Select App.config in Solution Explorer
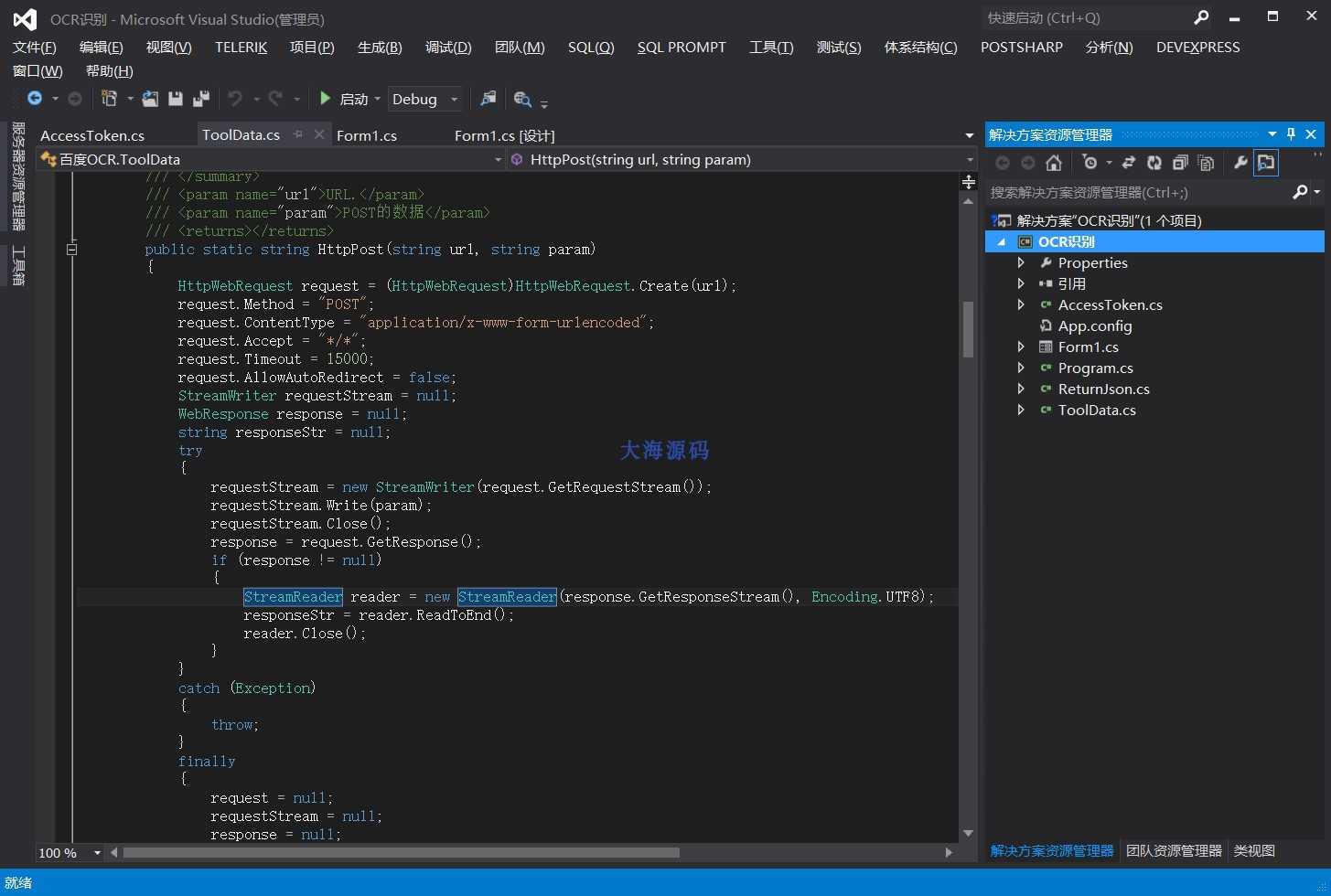Image resolution: width=1331 pixels, height=896 pixels. coord(1095,325)
